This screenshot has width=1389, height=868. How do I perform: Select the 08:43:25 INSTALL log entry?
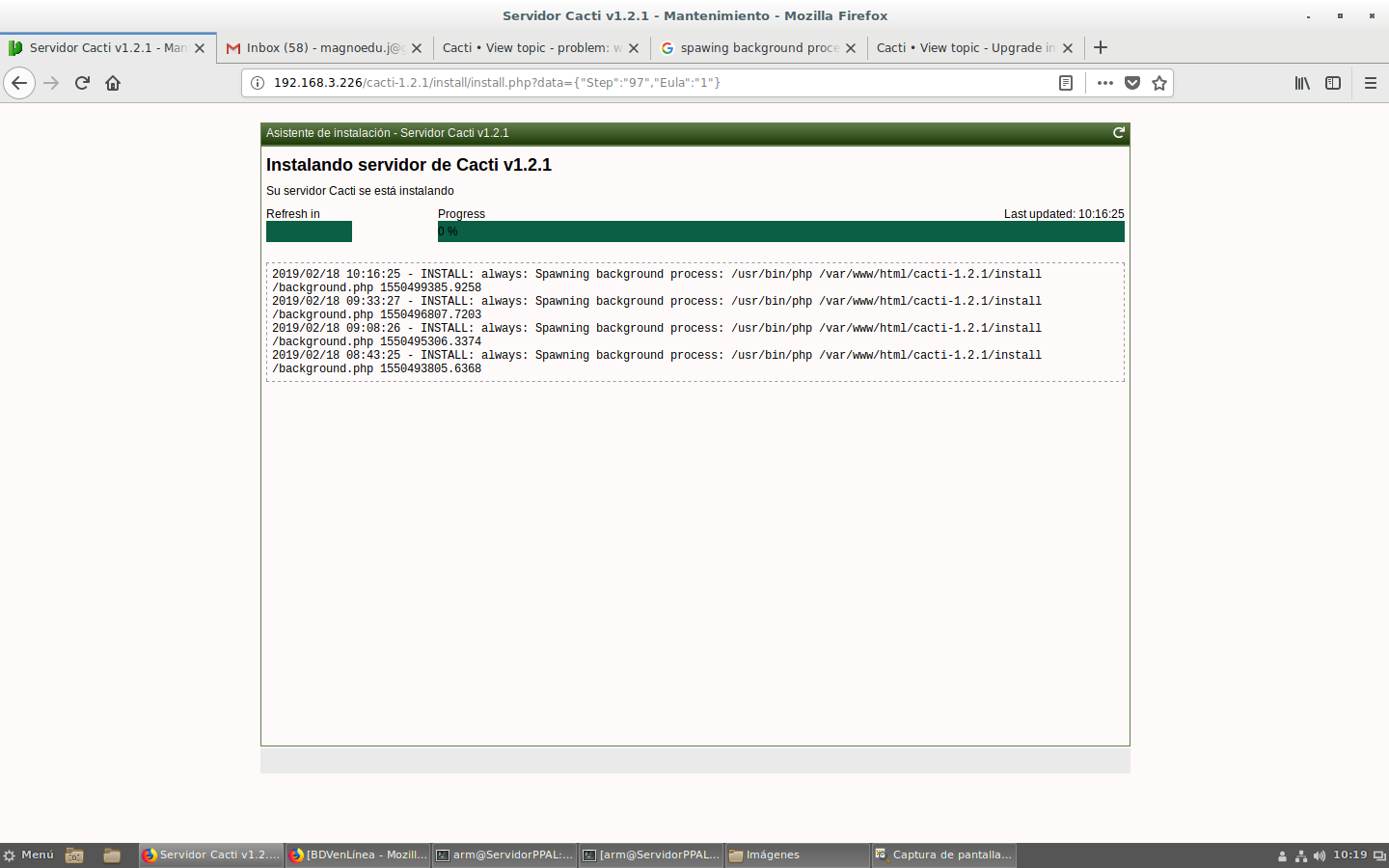tap(657, 362)
